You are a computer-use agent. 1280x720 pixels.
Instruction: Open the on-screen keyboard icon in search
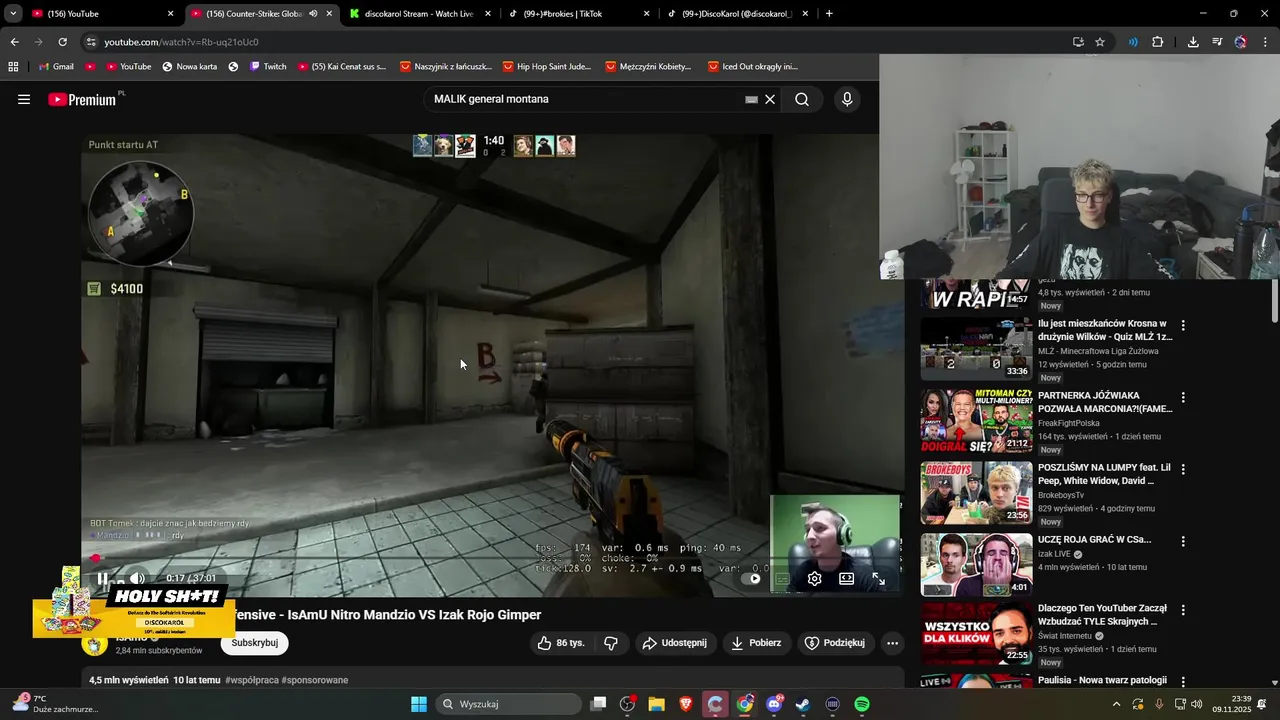[x=751, y=99]
